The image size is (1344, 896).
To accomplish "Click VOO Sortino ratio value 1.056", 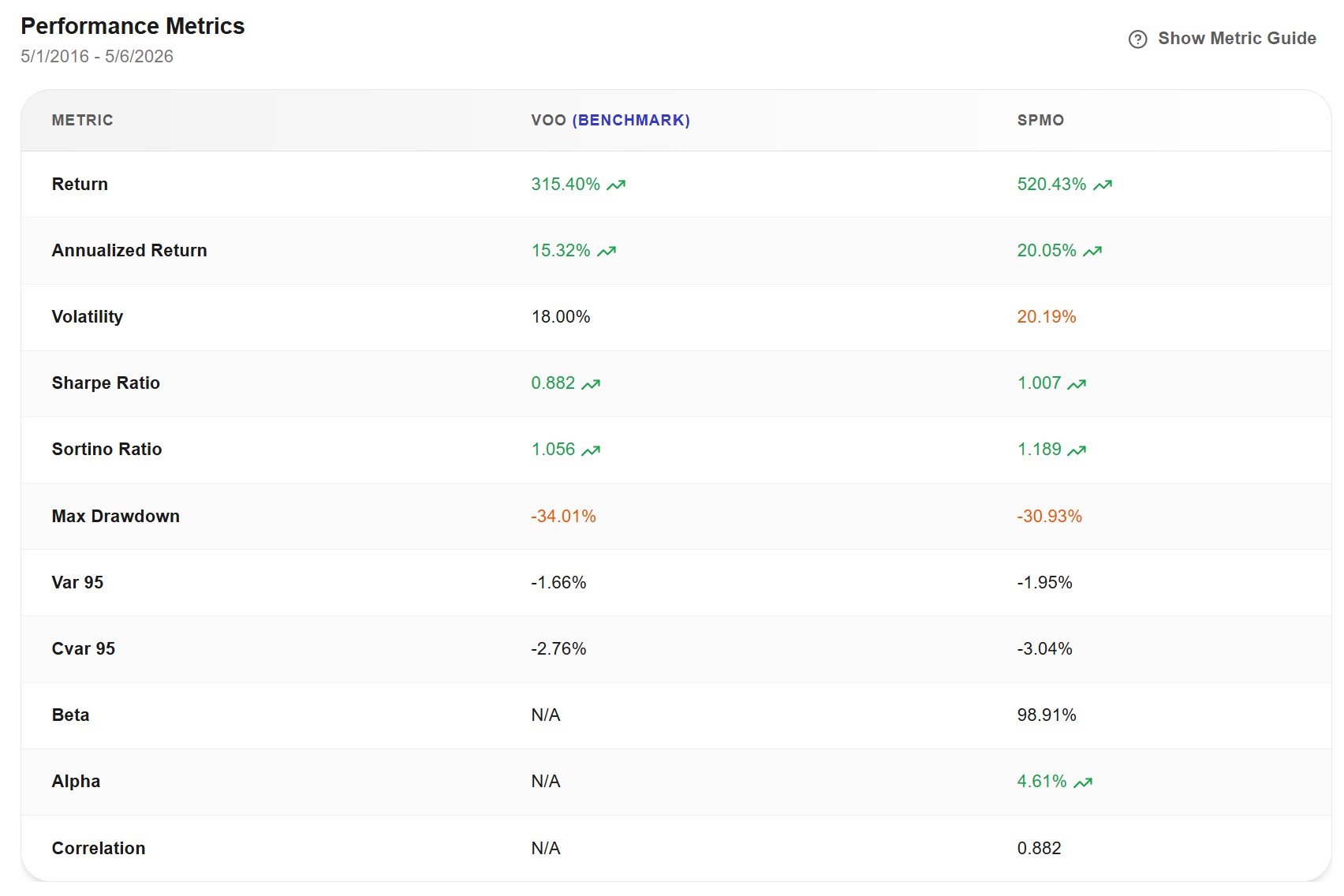I will tap(553, 449).
